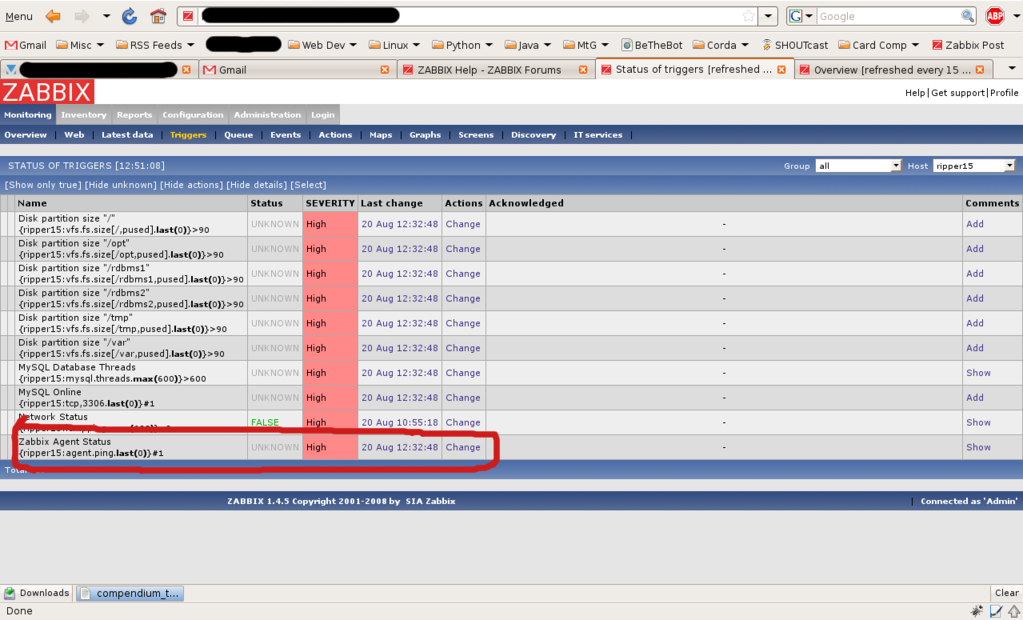
Task: Click the red High severity cell for MySQL Online
Action: coord(330,397)
